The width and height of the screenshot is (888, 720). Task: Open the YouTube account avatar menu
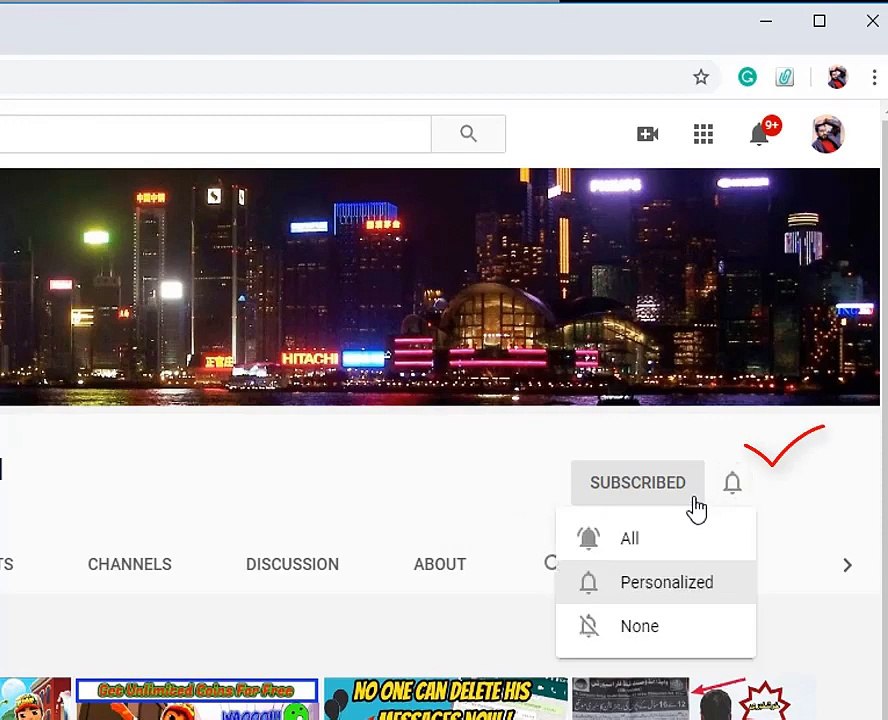click(x=827, y=134)
